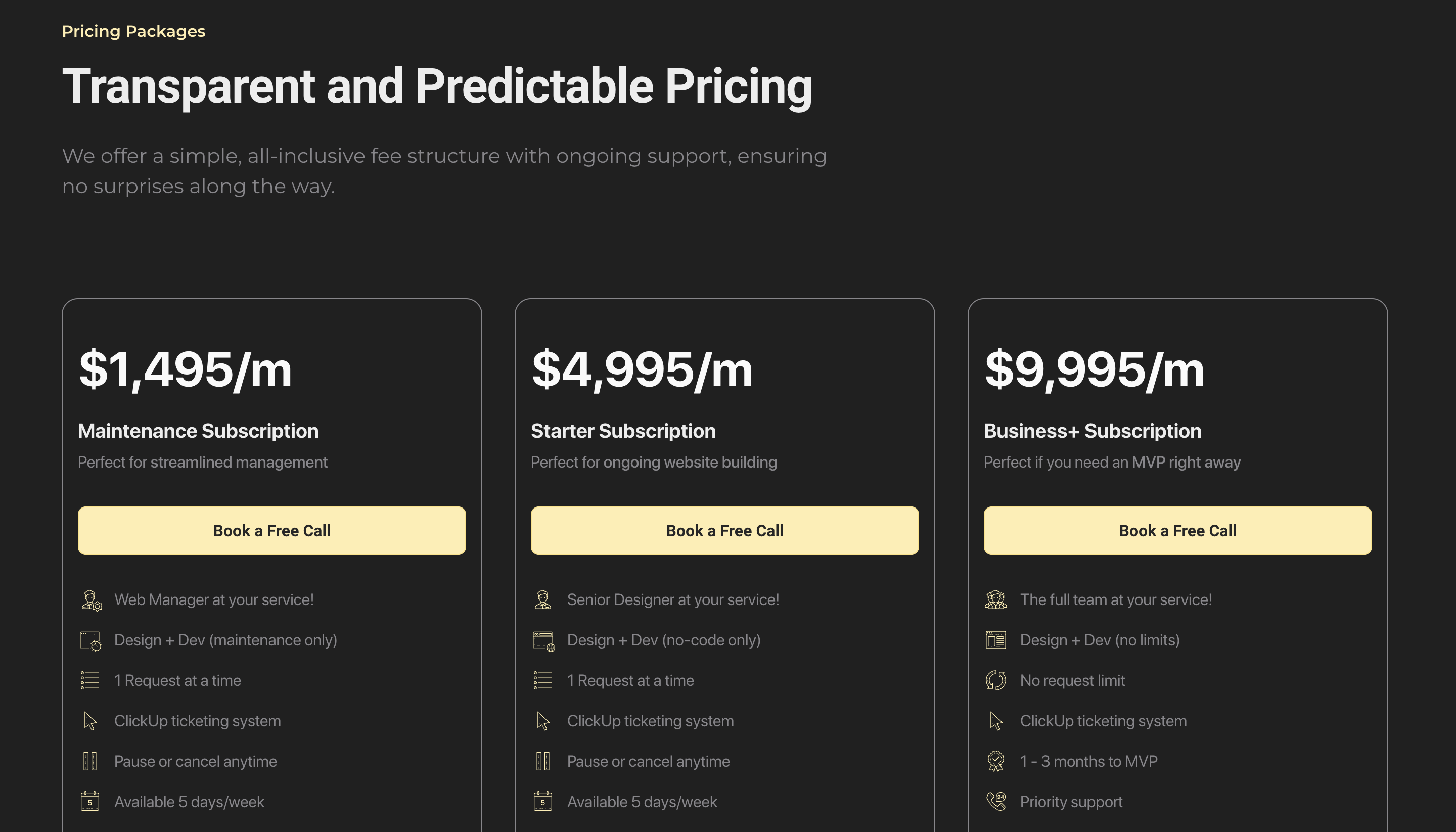Click the pause icon in Starter plan
The image size is (1456, 832).
(x=543, y=761)
